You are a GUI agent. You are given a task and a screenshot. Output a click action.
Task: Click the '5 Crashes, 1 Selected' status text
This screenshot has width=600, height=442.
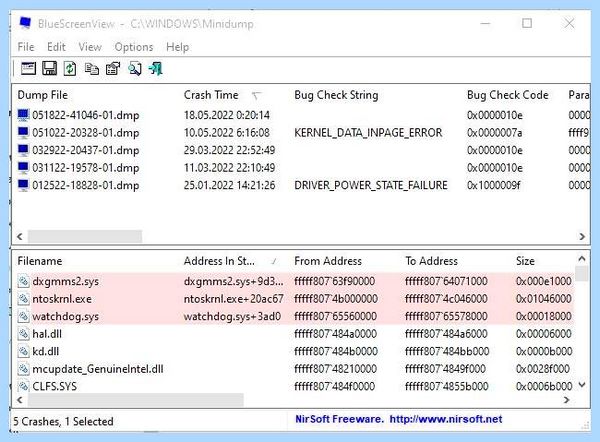click(64, 421)
